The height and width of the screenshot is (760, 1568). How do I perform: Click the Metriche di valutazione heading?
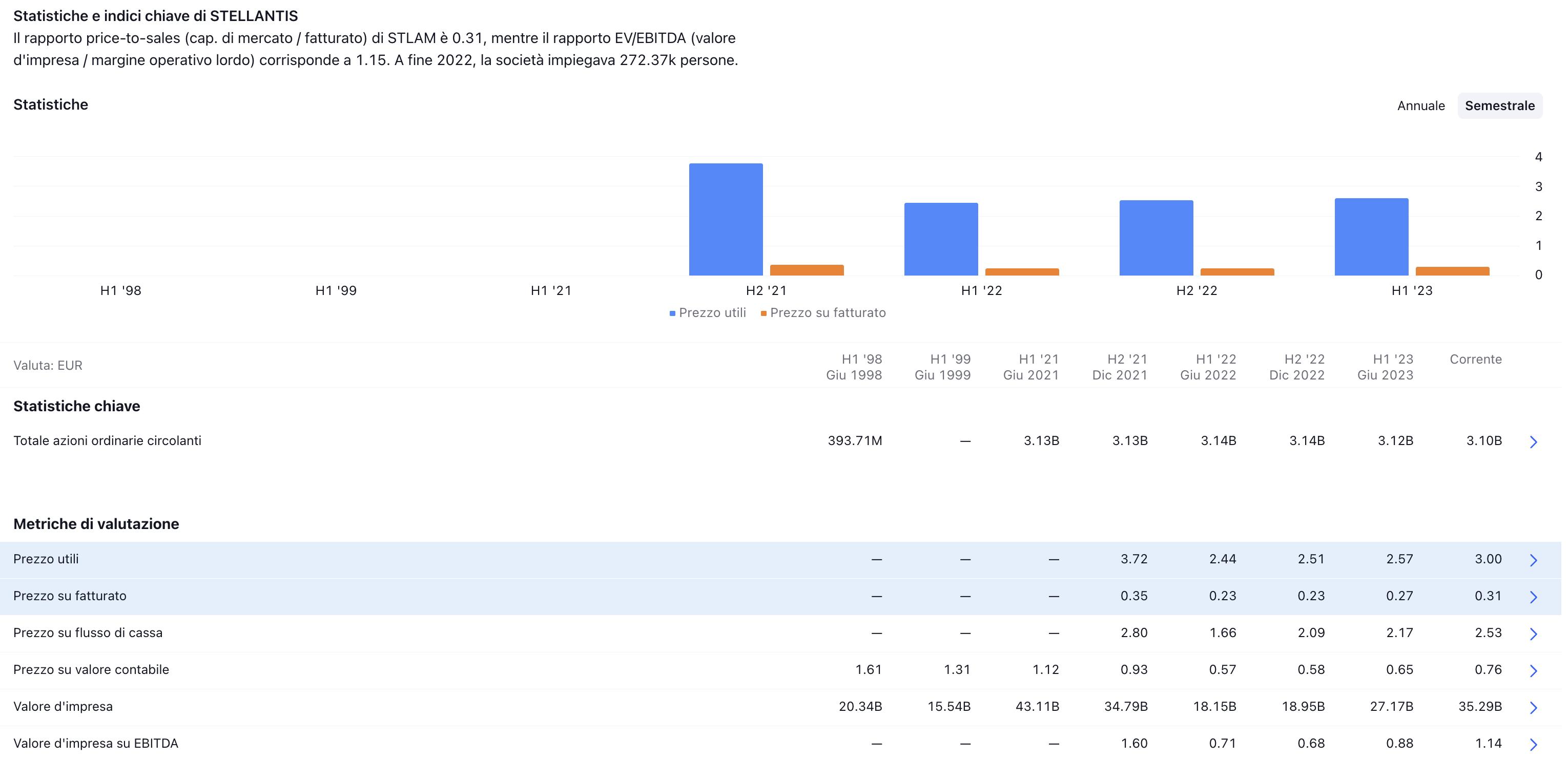coord(96,524)
